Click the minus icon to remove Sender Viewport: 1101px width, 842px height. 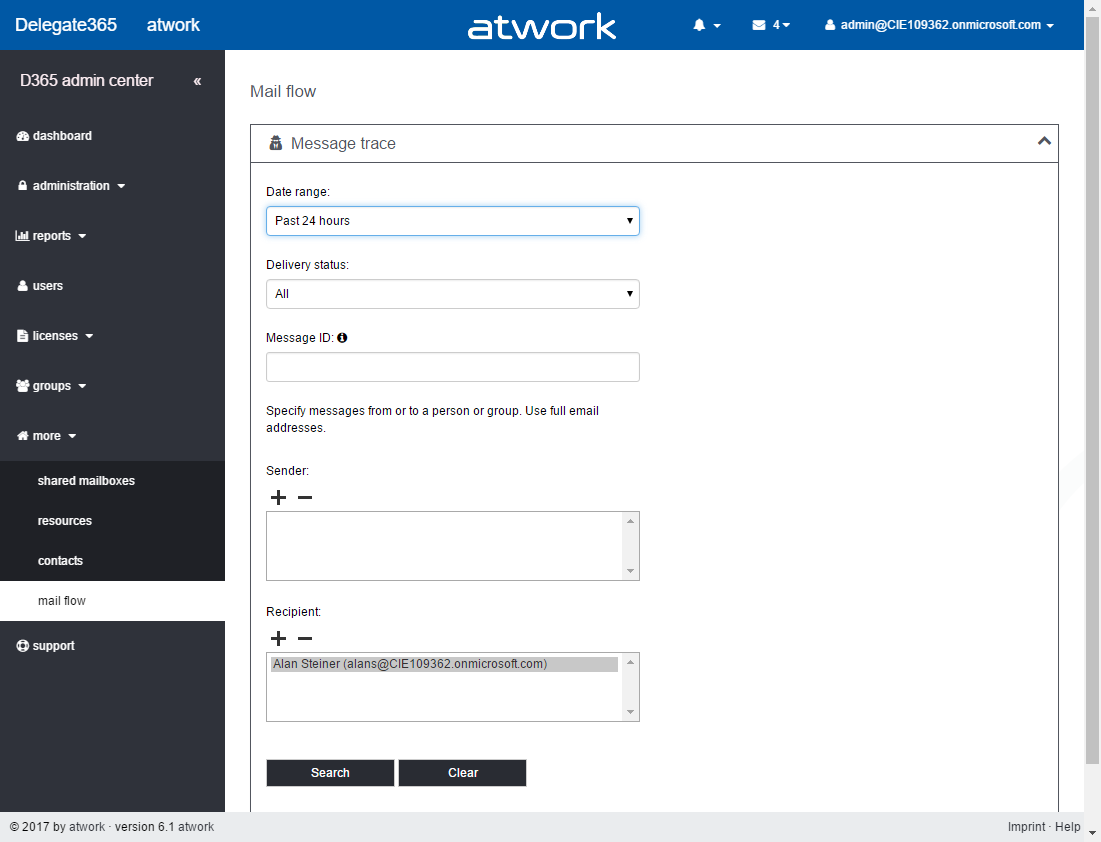305,498
